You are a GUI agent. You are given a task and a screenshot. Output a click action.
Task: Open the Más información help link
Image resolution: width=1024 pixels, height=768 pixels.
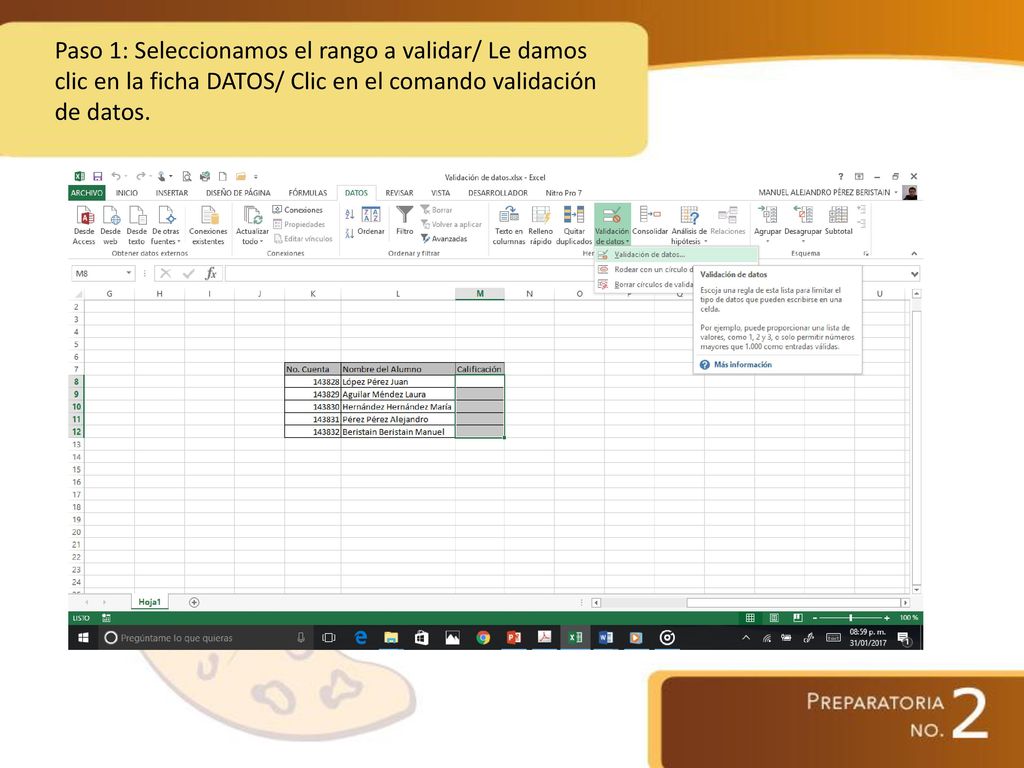point(742,364)
